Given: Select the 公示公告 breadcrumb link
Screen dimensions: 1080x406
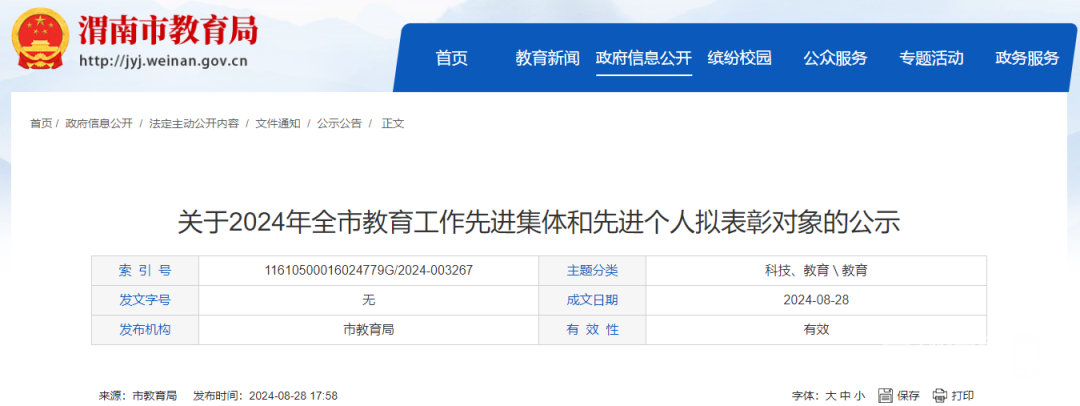Looking at the screenshot, I should (x=339, y=124).
